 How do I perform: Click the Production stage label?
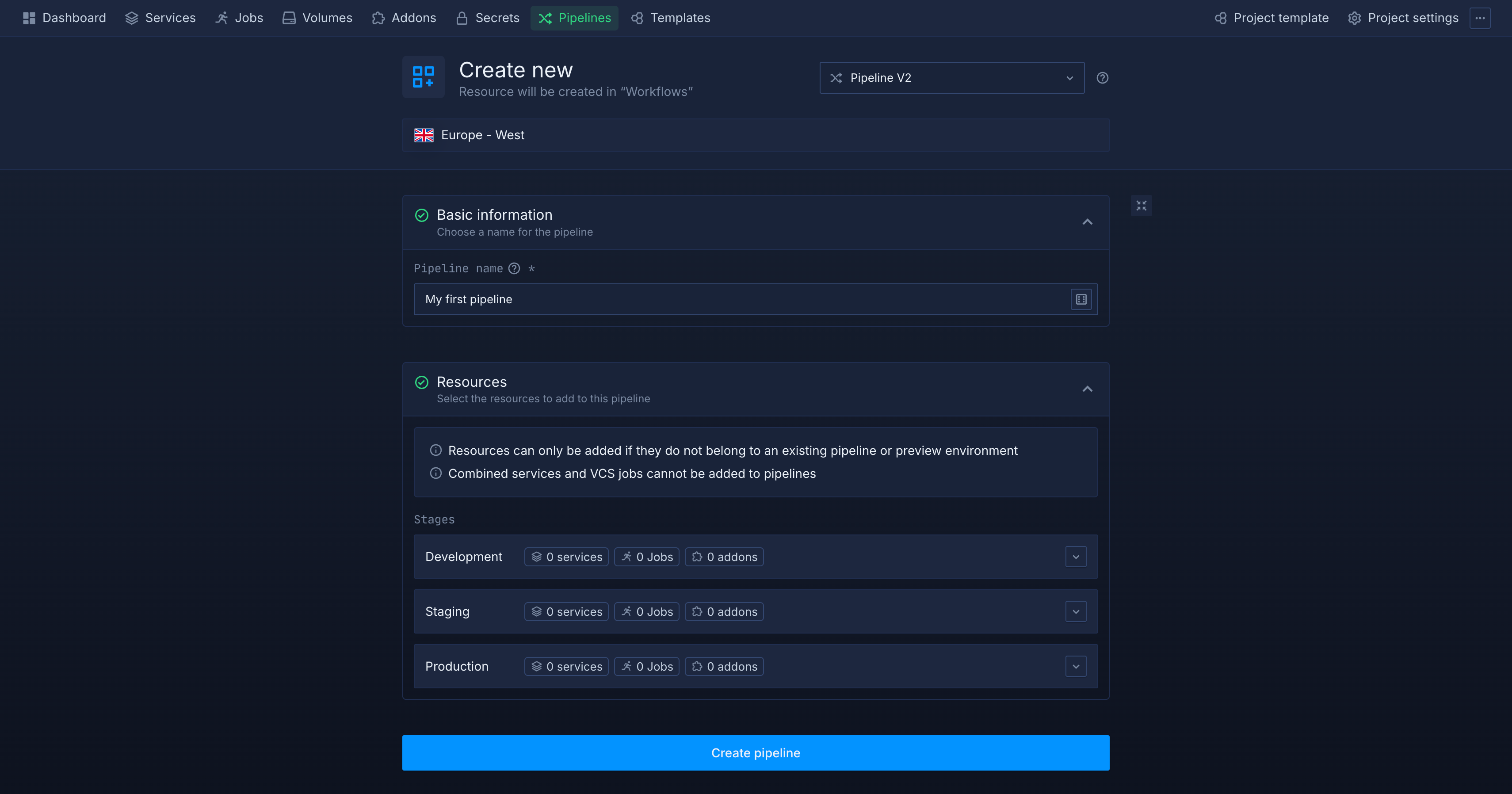click(x=457, y=667)
